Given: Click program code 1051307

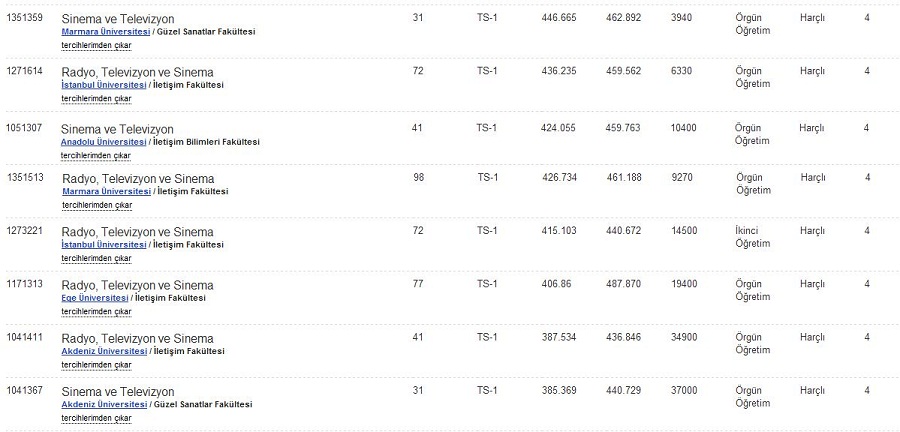Looking at the screenshot, I should coord(24,128).
